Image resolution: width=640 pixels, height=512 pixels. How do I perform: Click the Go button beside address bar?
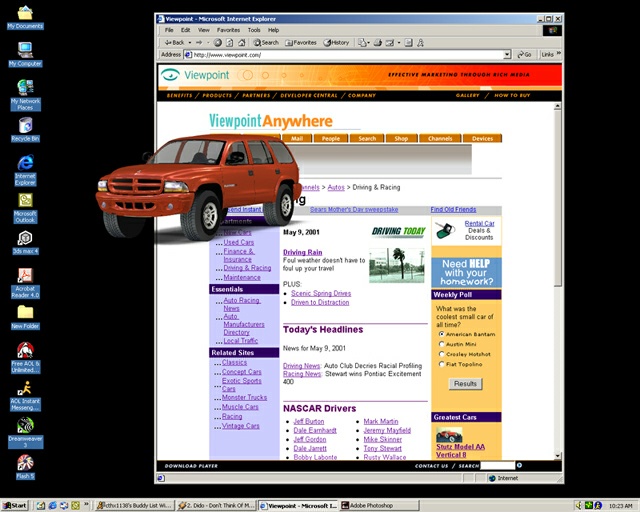(524, 54)
